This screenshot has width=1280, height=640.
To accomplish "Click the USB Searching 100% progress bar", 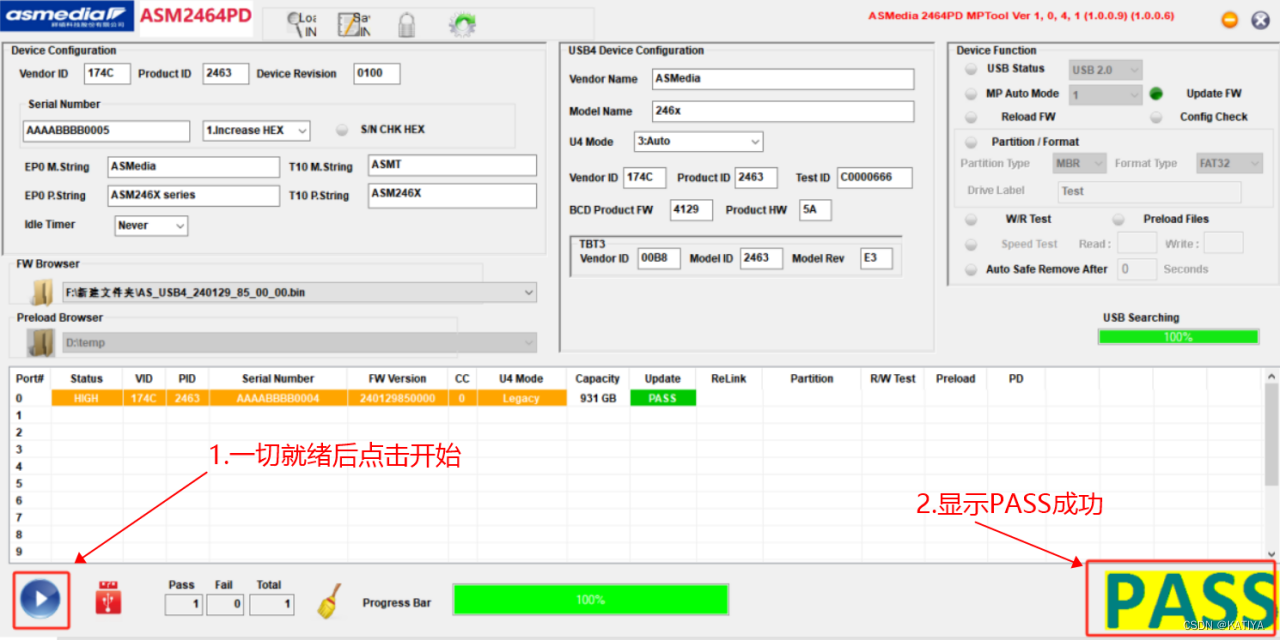I will tap(1177, 337).
